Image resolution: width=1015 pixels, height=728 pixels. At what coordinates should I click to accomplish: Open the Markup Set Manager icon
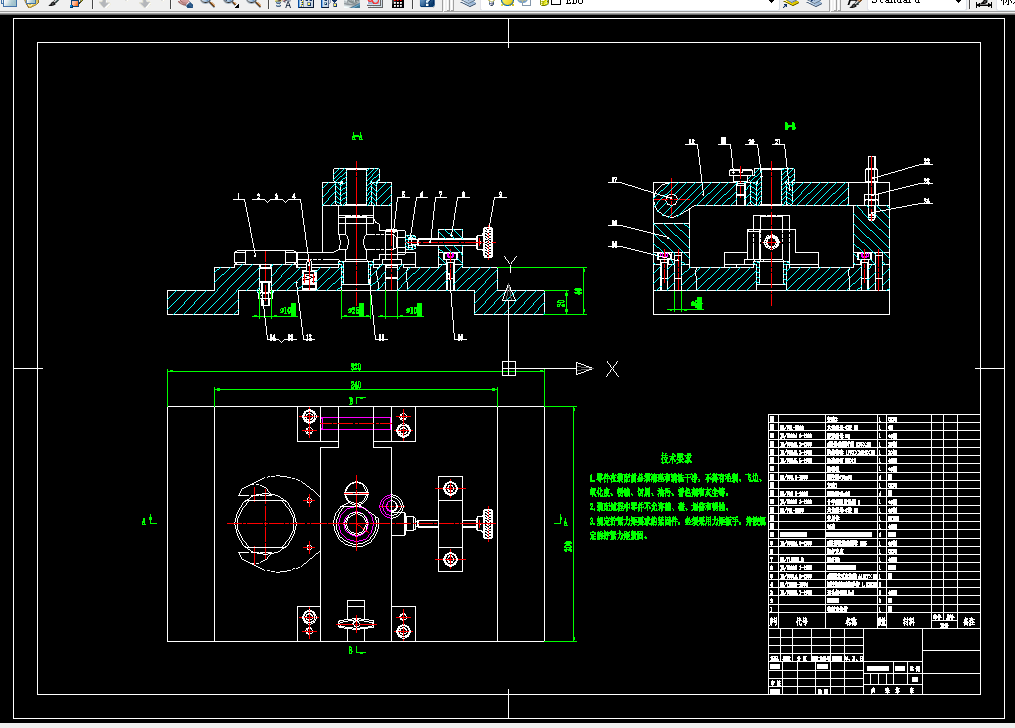(x=375, y=3)
